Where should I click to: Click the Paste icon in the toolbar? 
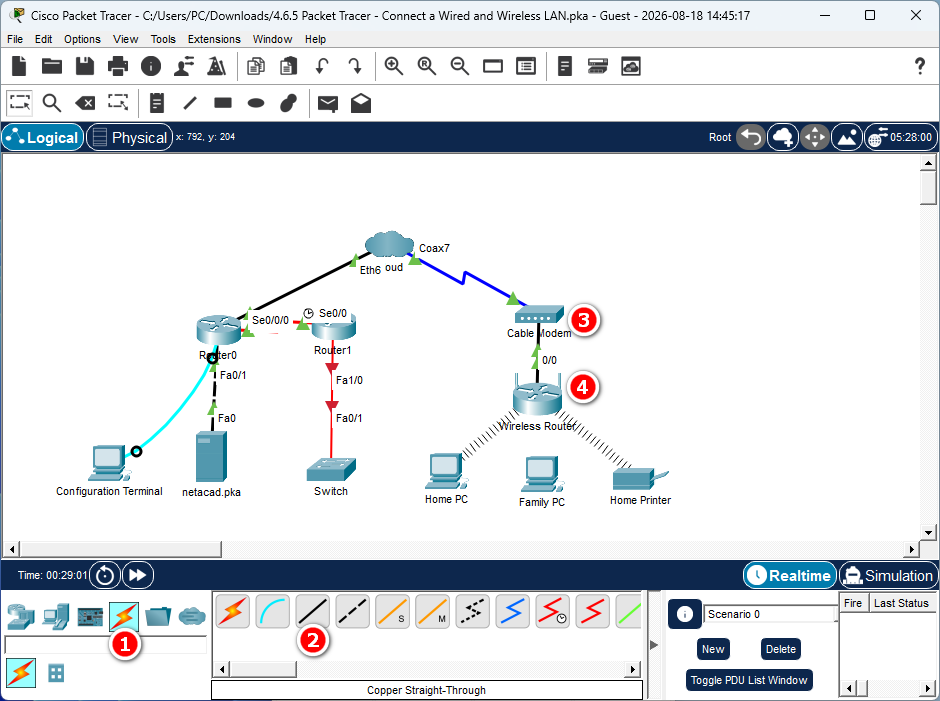pos(289,66)
